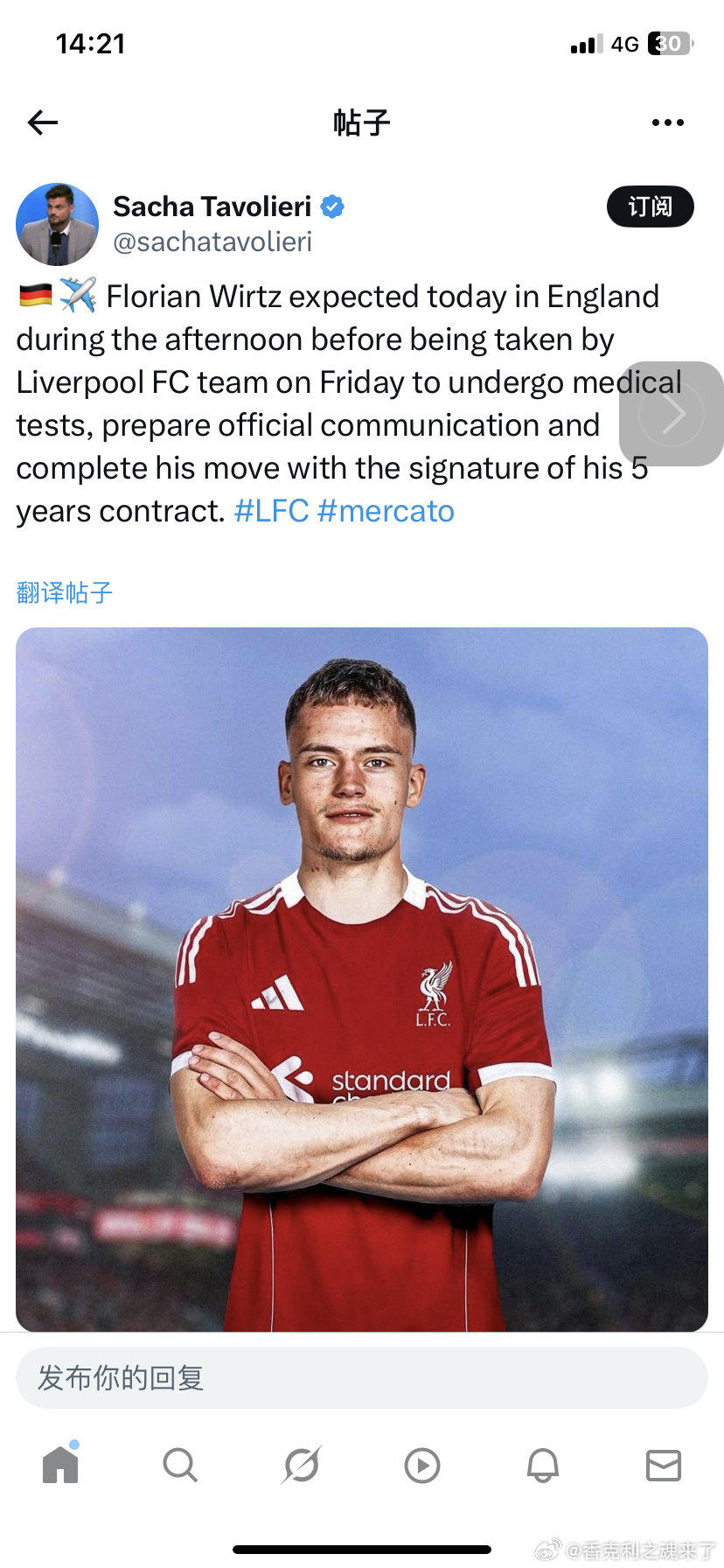Screen dimensions: 724x1568
Task: Tap the back arrow icon
Action: click(x=42, y=122)
